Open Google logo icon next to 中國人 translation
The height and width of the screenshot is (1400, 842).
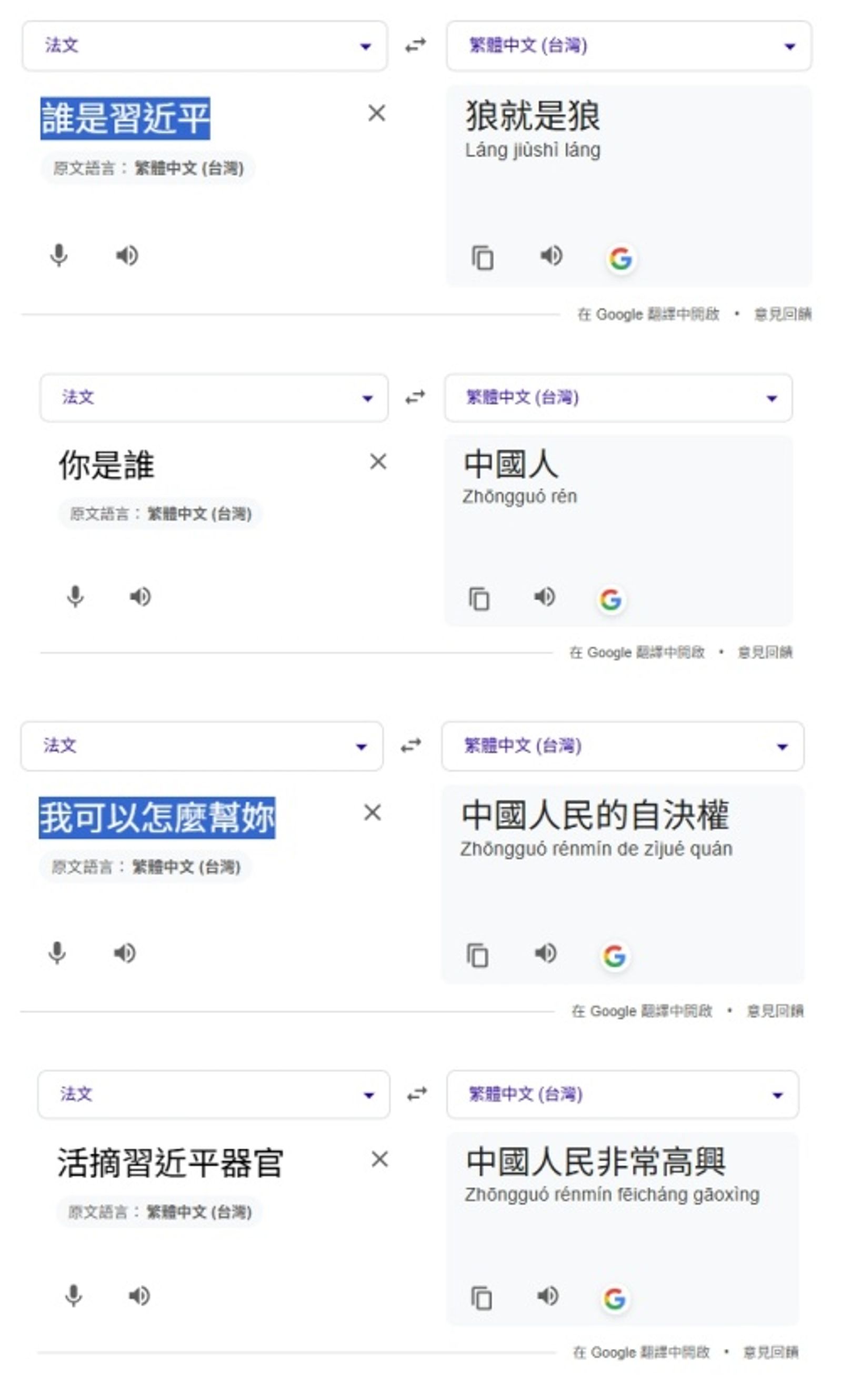[612, 599]
